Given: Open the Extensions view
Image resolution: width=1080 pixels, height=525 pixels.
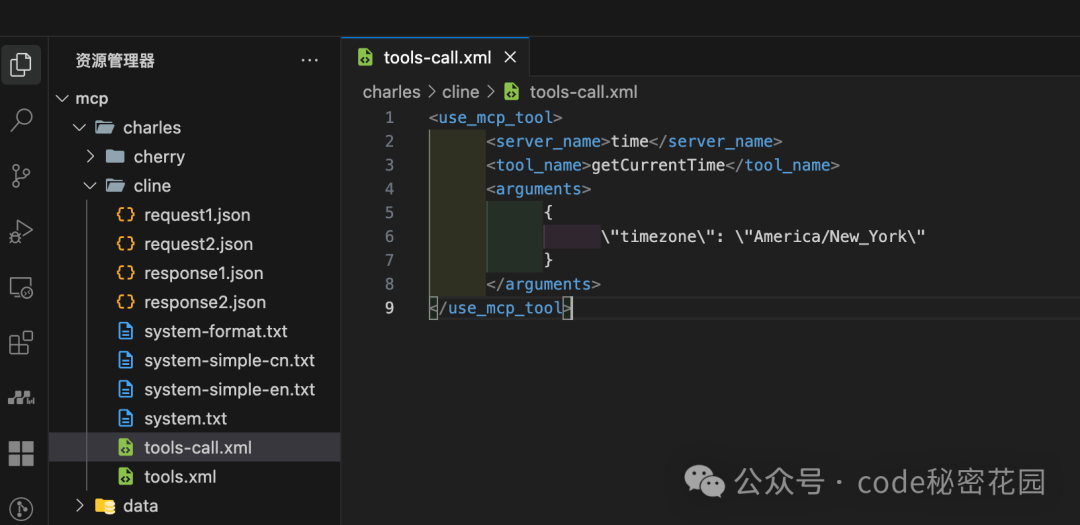Looking at the screenshot, I should tap(21, 342).
